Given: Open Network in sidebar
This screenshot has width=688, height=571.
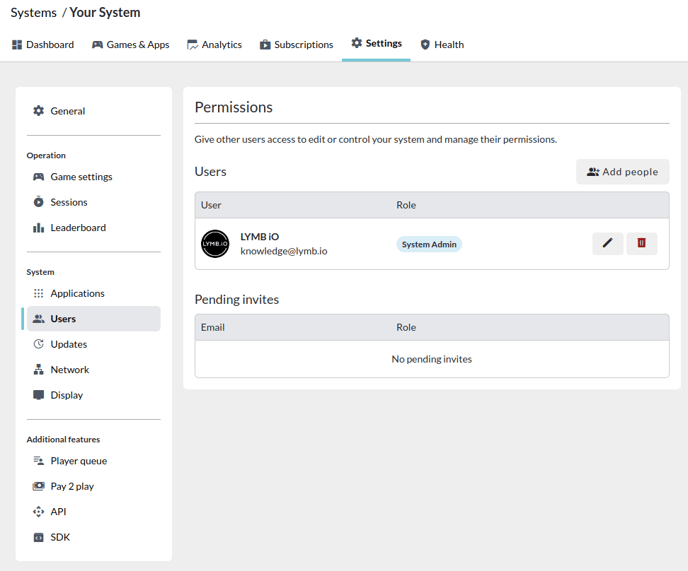Looking at the screenshot, I should (93, 370).
